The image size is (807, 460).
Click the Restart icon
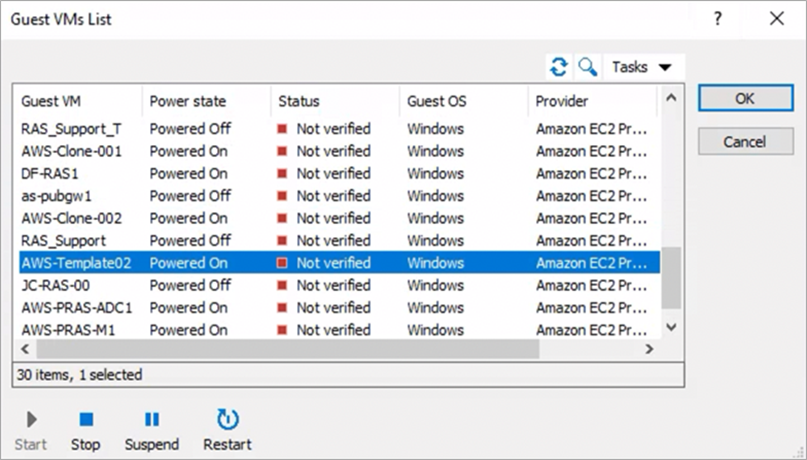click(x=227, y=420)
